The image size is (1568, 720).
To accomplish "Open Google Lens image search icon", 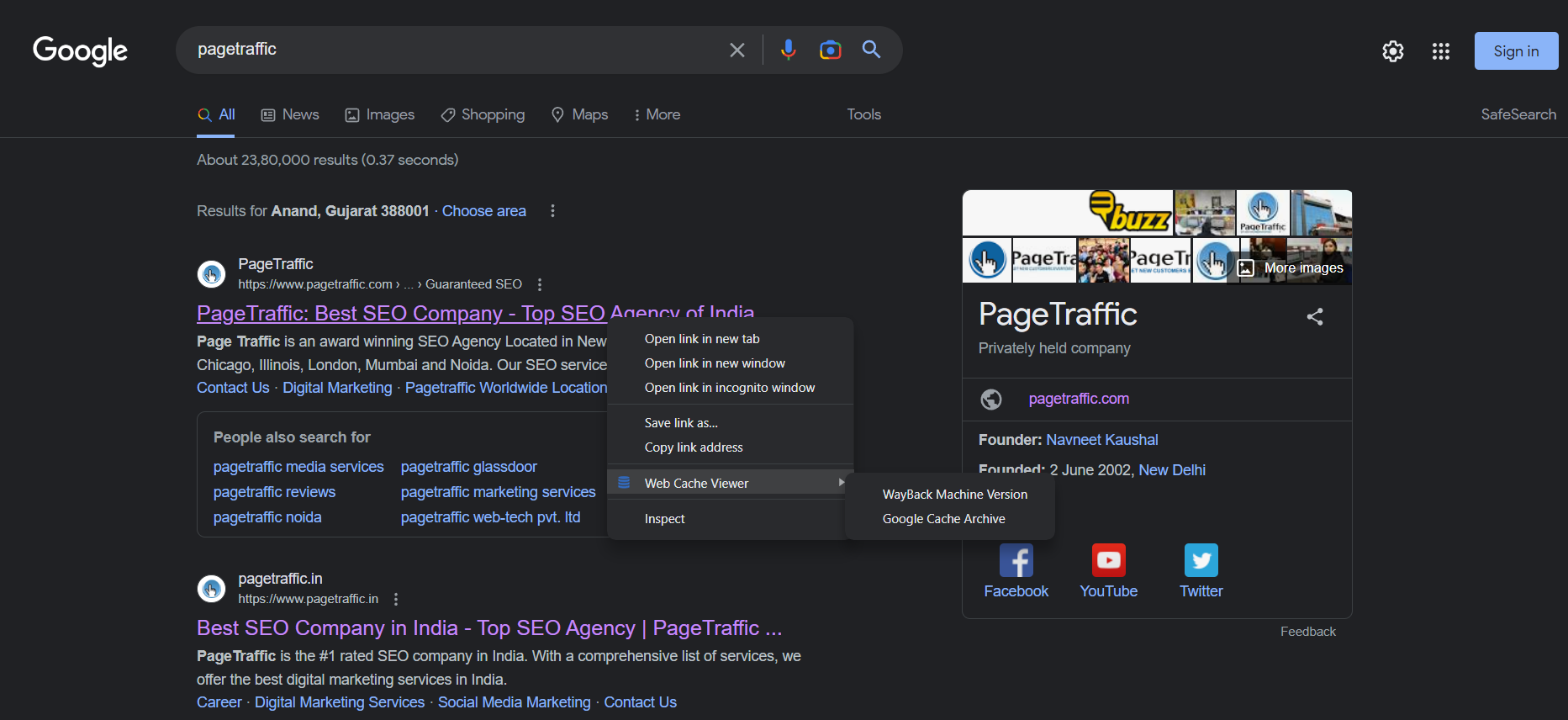I will [830, 50].
